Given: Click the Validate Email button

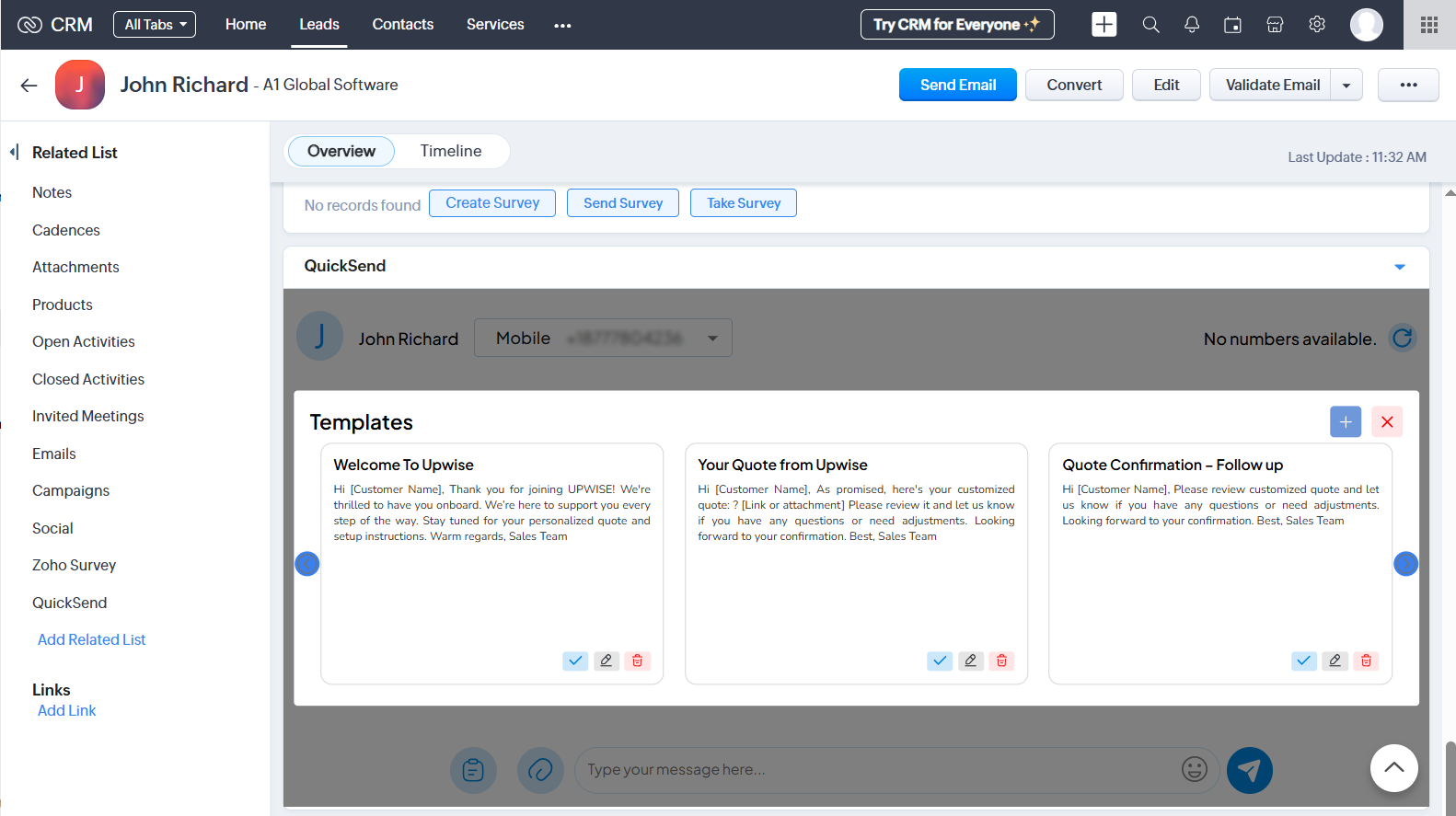Looking at the screenshot, I should (x=1272, y=85).
